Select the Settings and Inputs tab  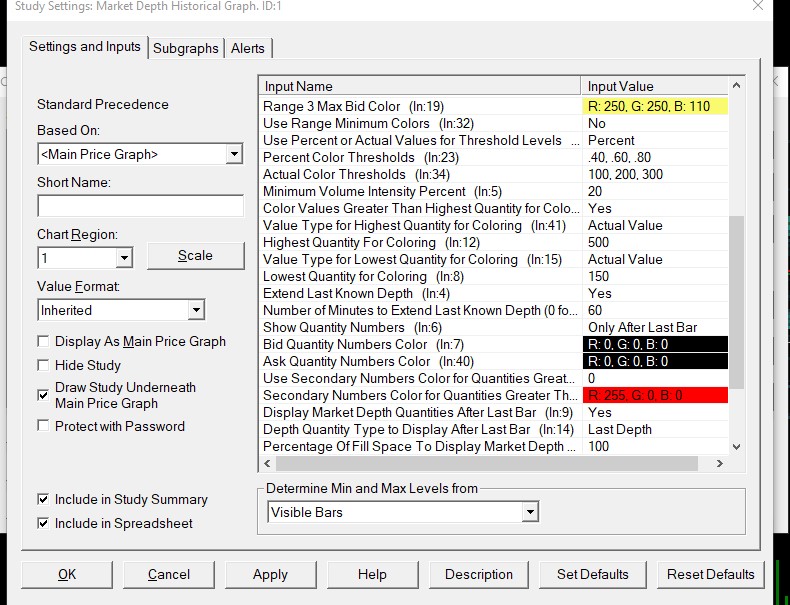85,47
